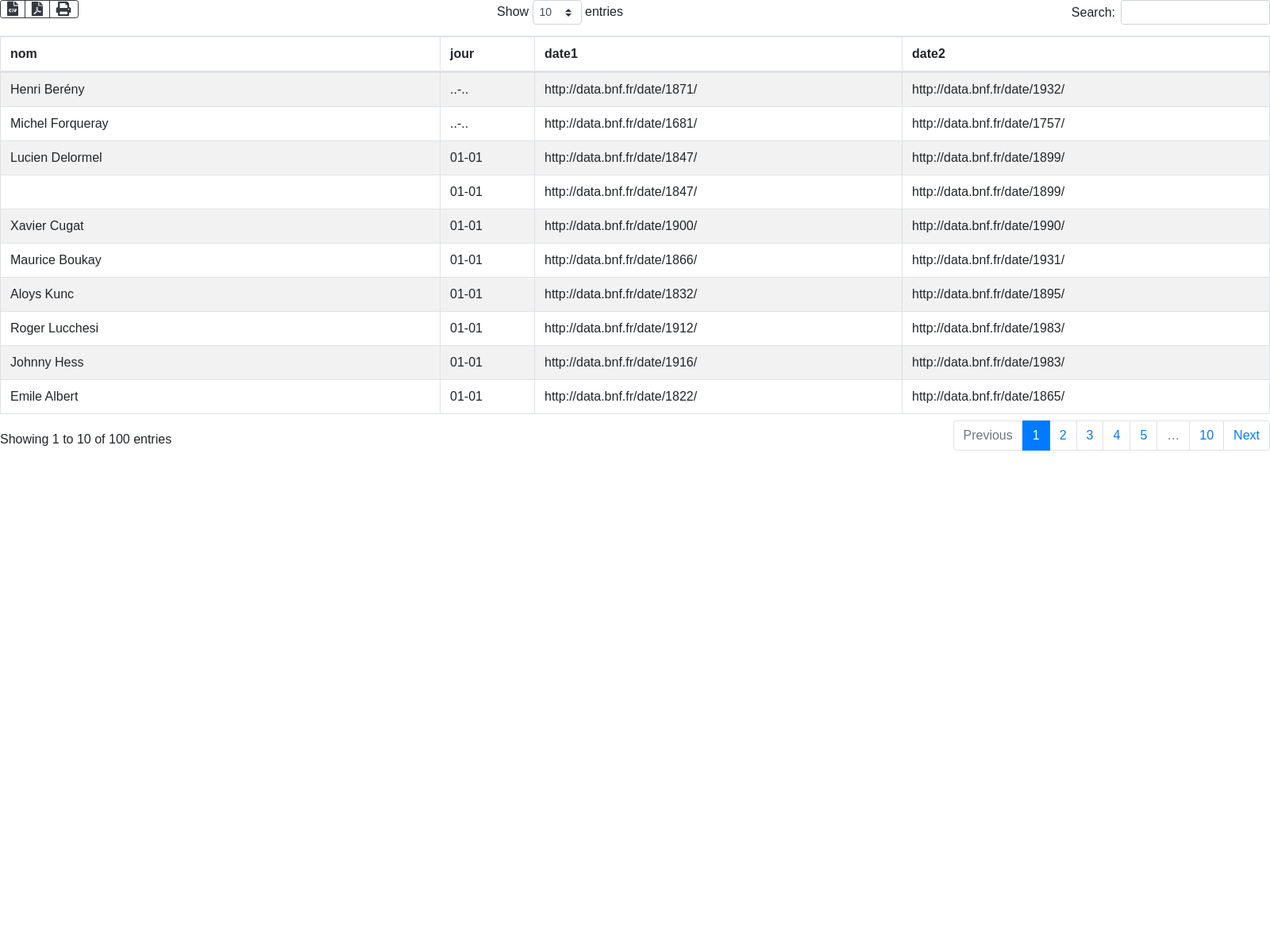Click Previous pagination button
This screenshot has height=952, width=1270.
pos(987,436)
